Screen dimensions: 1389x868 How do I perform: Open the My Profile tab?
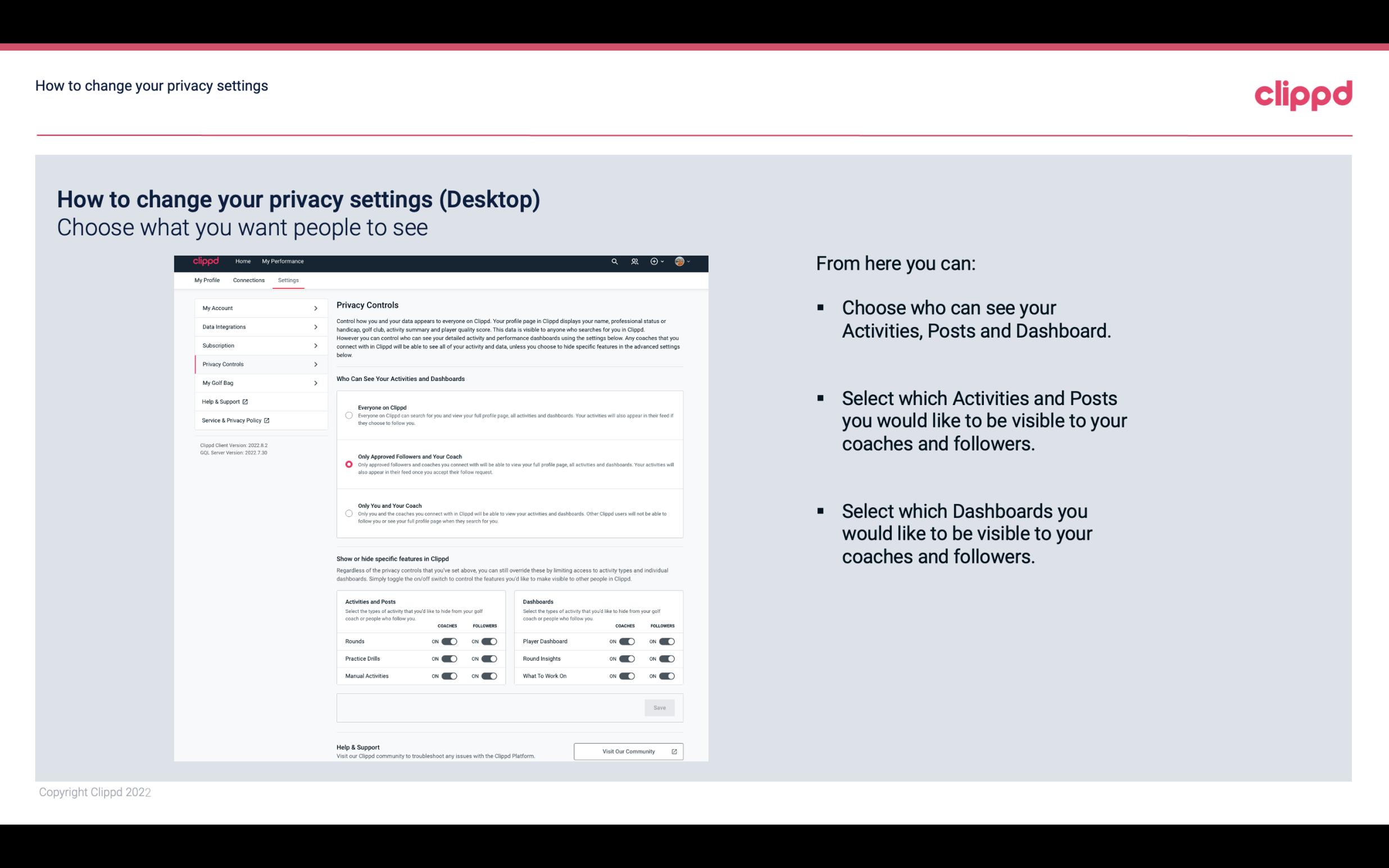pos(208,280)
